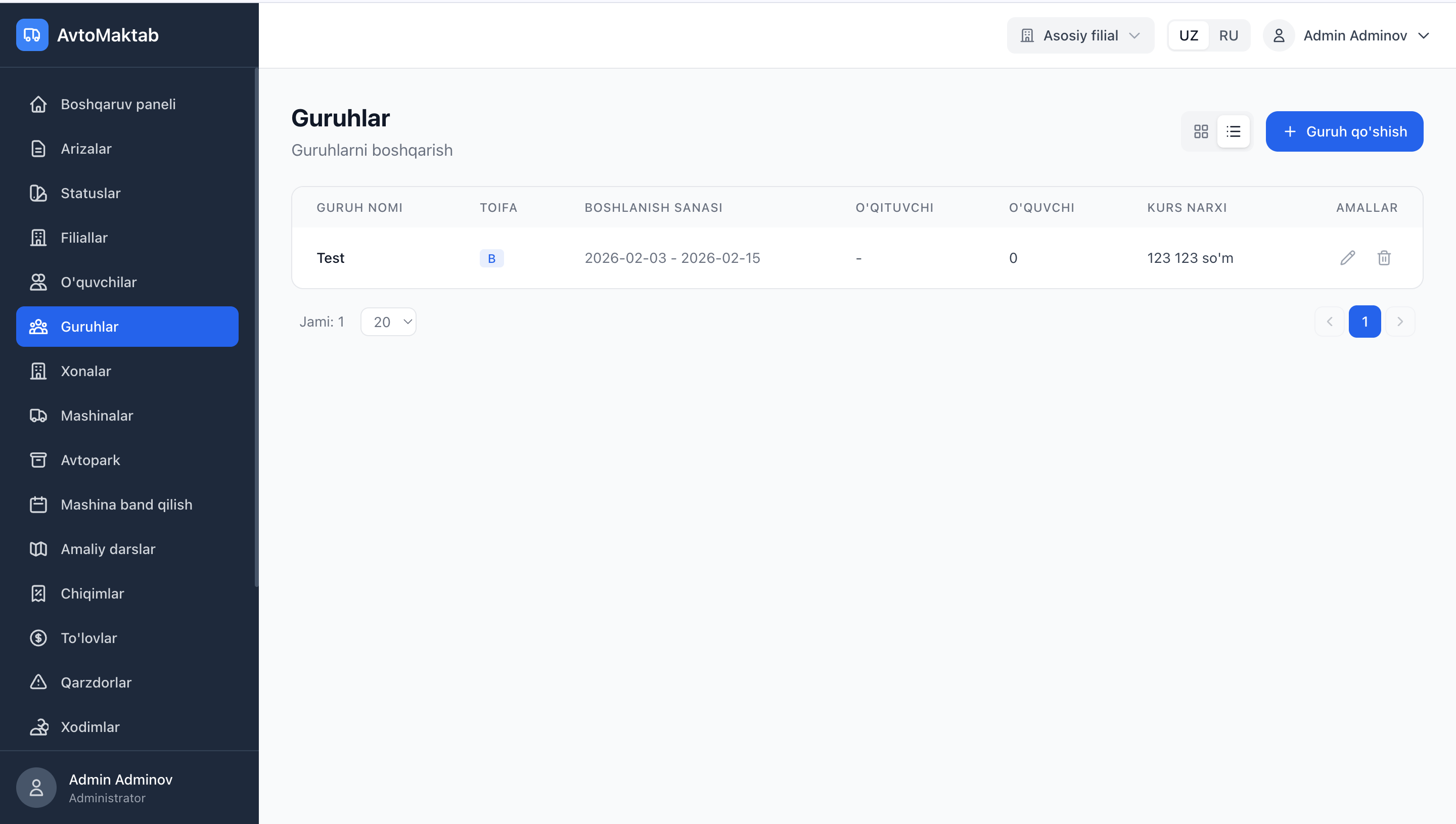Go to pagination page 1
This screenshot has height=824, width=1456.
pos(1364,322)
